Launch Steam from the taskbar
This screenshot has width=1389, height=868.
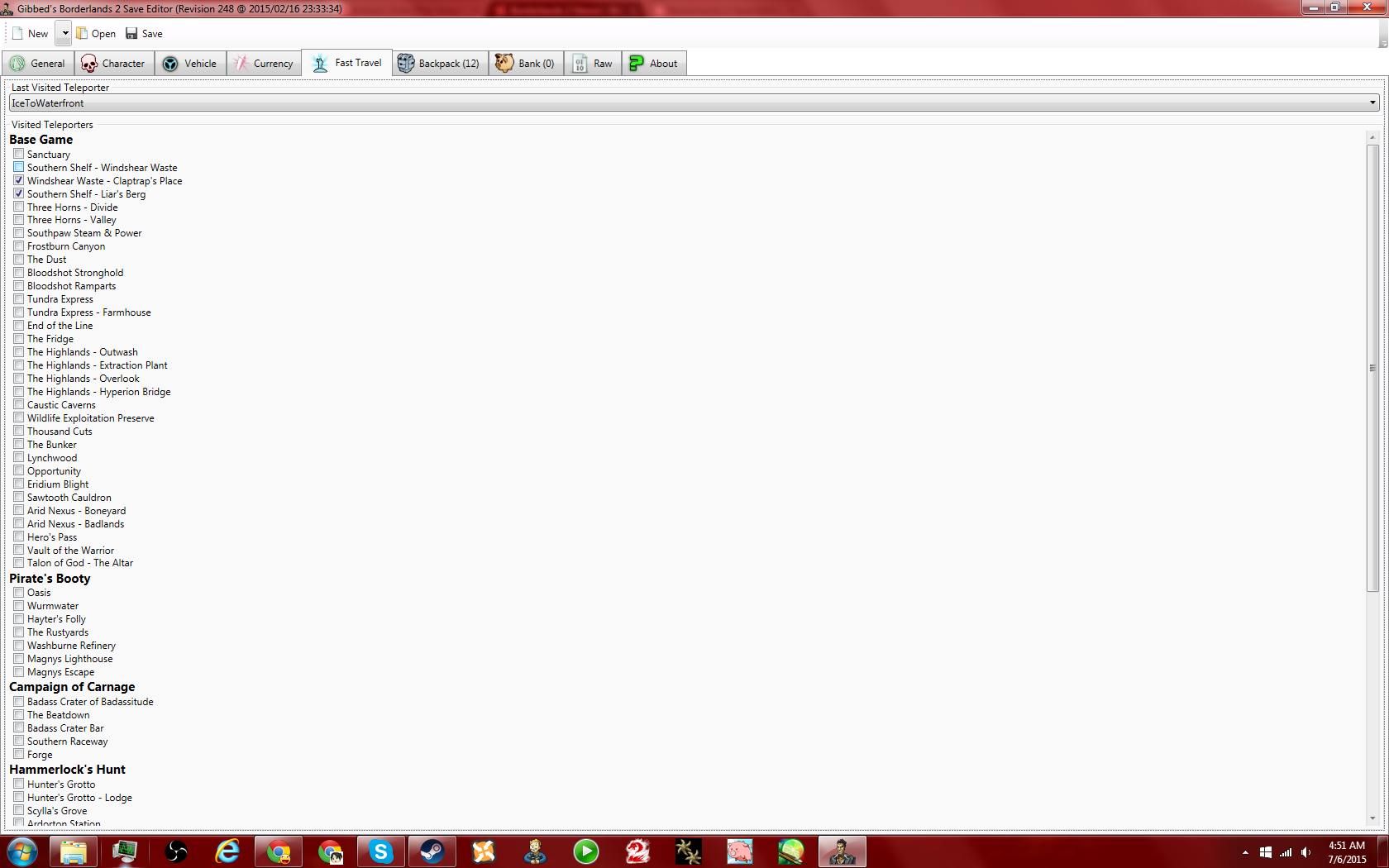pos(432,851)
